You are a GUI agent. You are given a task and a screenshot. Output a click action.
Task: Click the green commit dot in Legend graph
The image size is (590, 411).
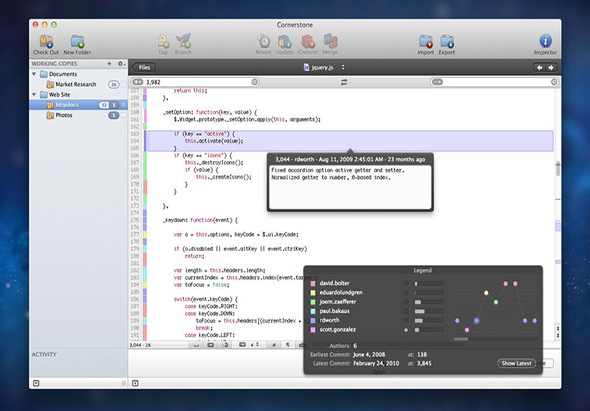click(x=496, y=302)
